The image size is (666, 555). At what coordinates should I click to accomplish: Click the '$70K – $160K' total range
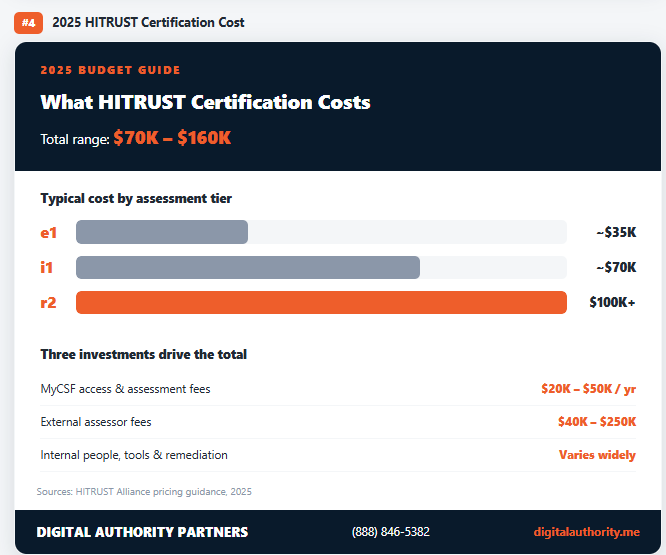pyautogui.click(x=172, y=138)
